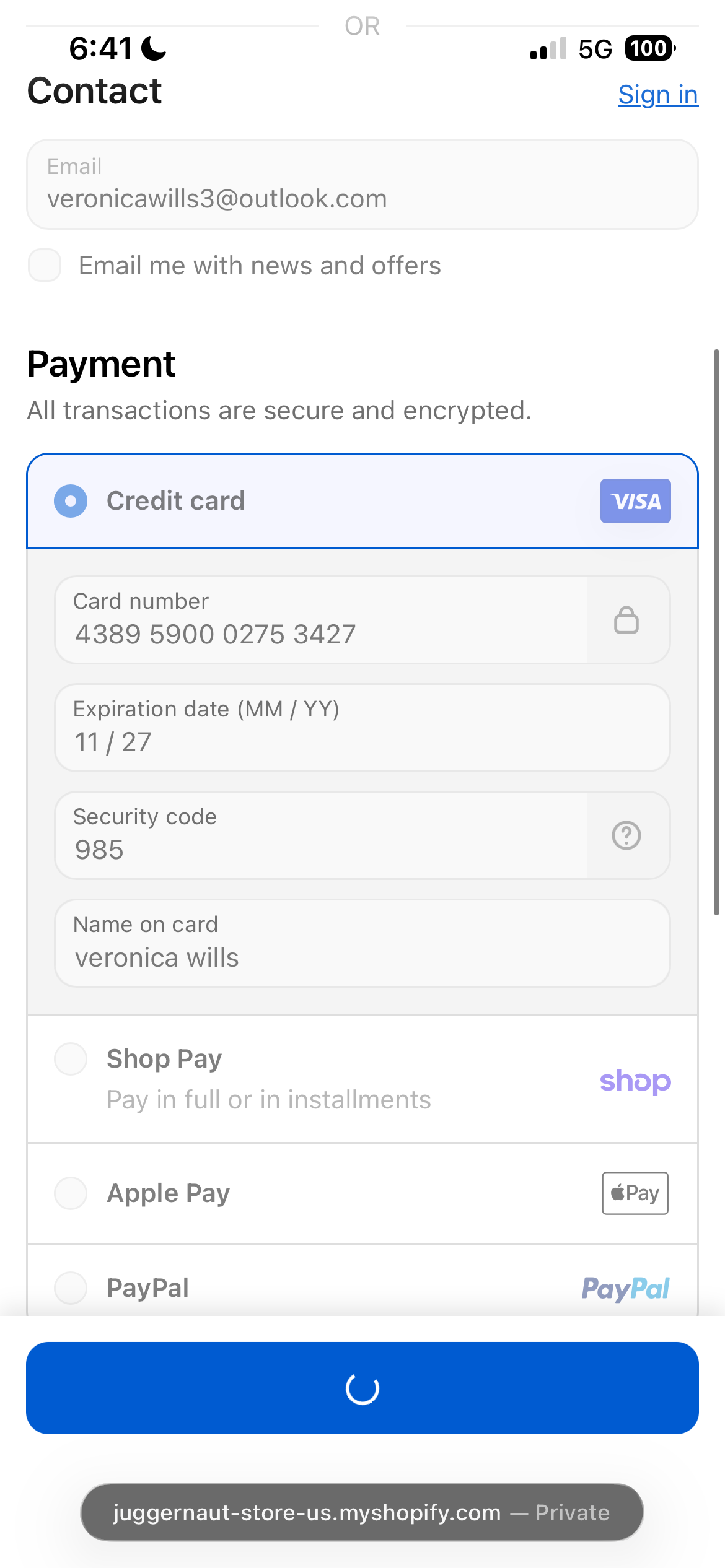The height and width of the screenshot is (1568, 725).
Task: Tap the cellular signal bars icon
Action: pyautogui.click(x=548, y=48)
